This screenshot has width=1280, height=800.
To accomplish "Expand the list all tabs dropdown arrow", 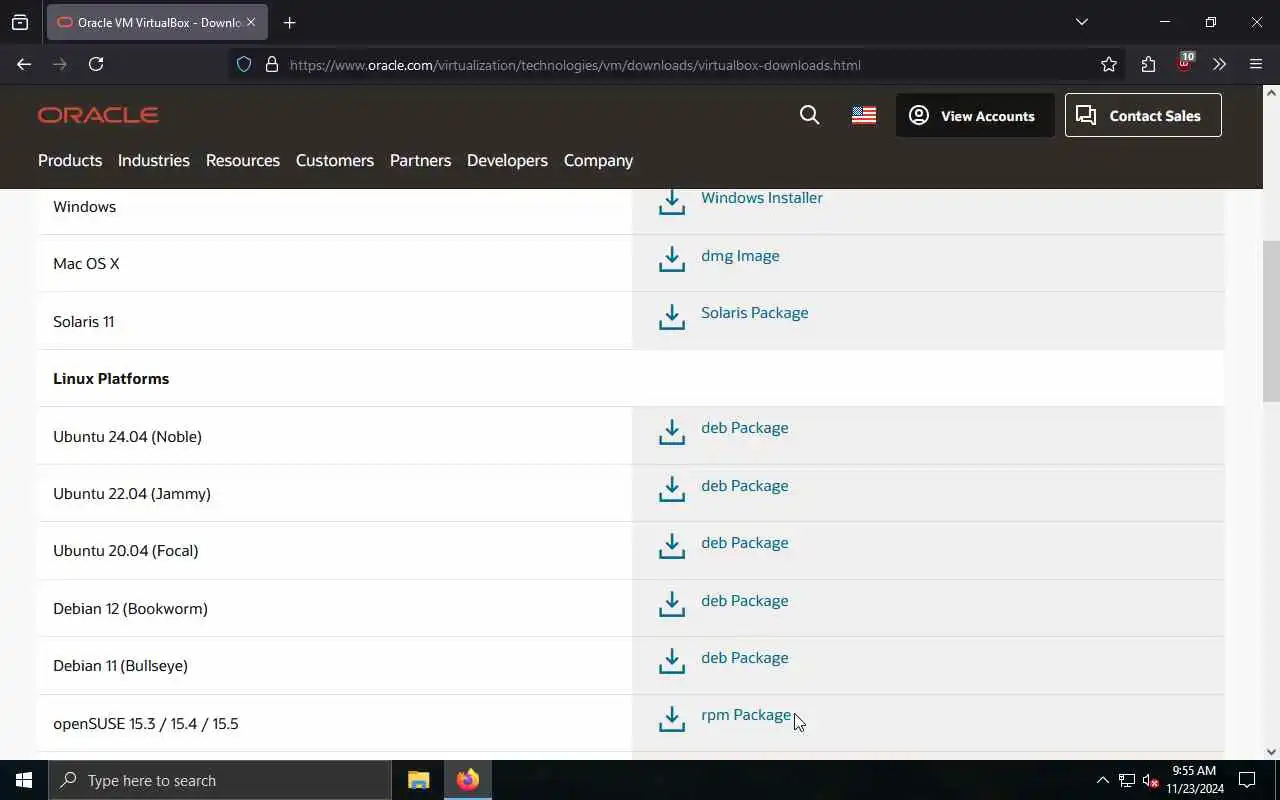I will click(1082, 22).
